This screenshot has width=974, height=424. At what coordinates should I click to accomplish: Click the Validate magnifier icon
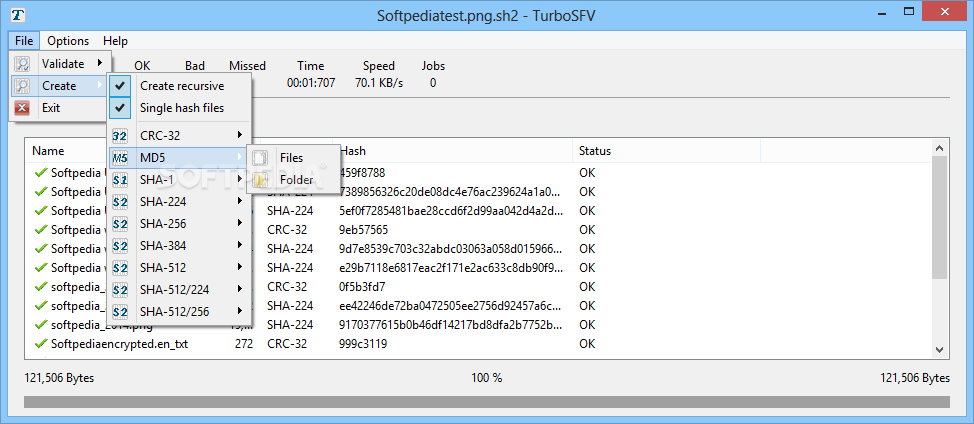pyautogui.click(x=22, y=63)
